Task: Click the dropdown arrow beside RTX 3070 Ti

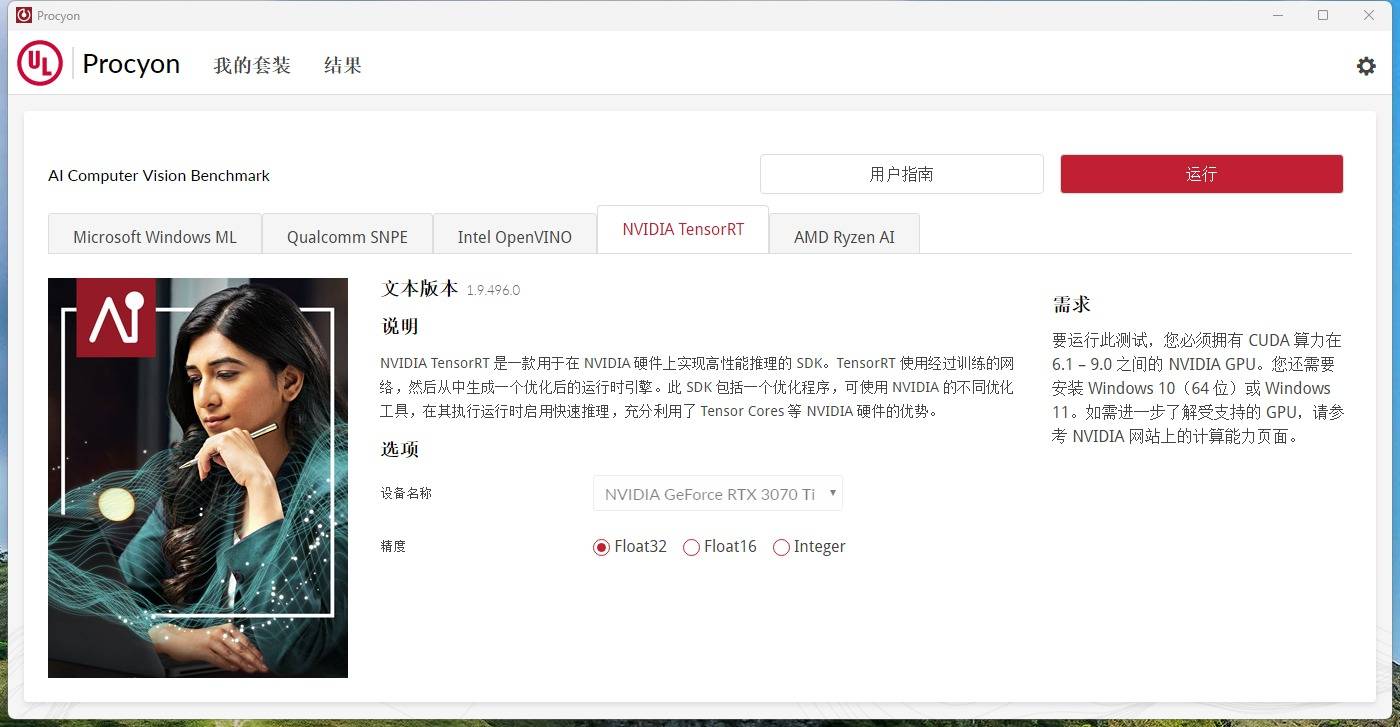Action: click(x=832, y=493)
